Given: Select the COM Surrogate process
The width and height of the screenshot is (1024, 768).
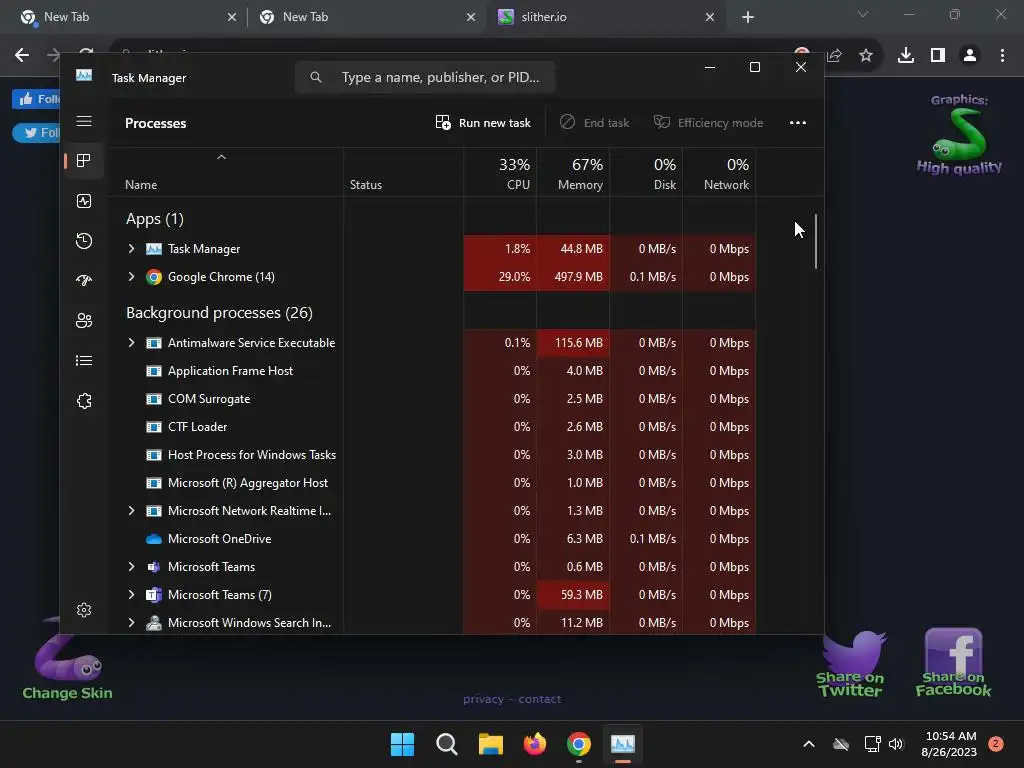Looking at the screenshot, I should tap(432, 399).
